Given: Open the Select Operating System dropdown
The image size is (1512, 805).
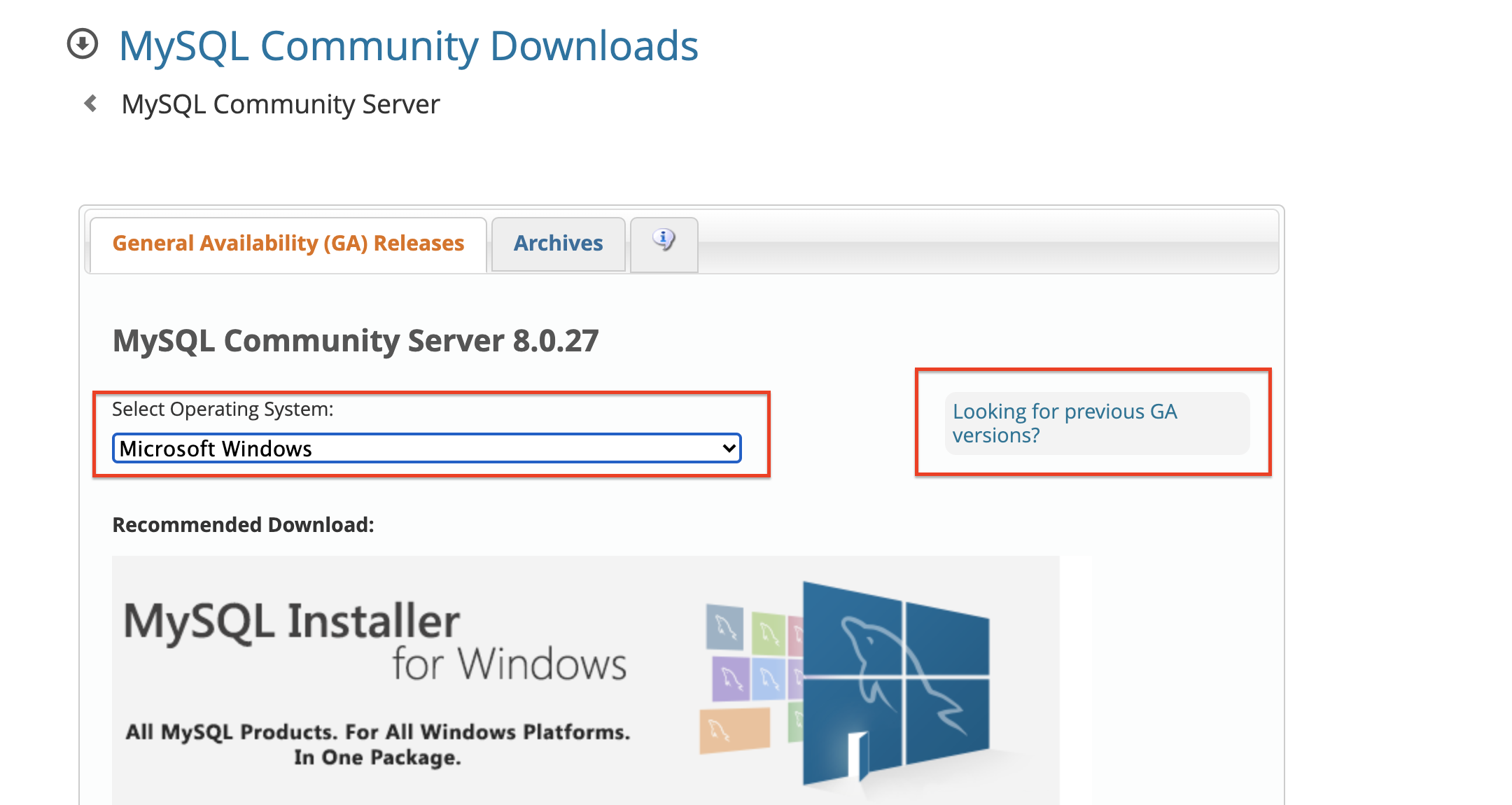Looking at the screenshot, I should pos(427,448).
